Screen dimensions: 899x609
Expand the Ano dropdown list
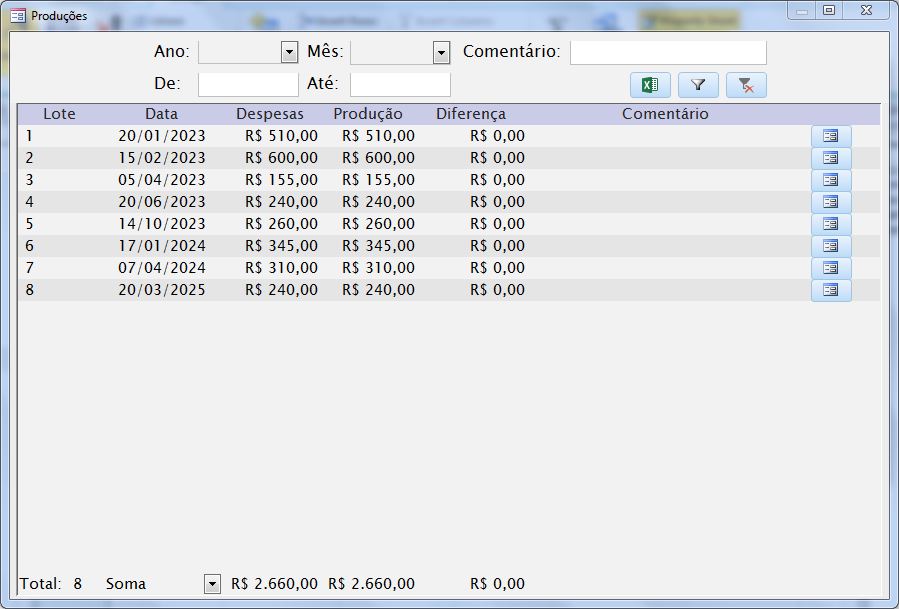(289, 53)
